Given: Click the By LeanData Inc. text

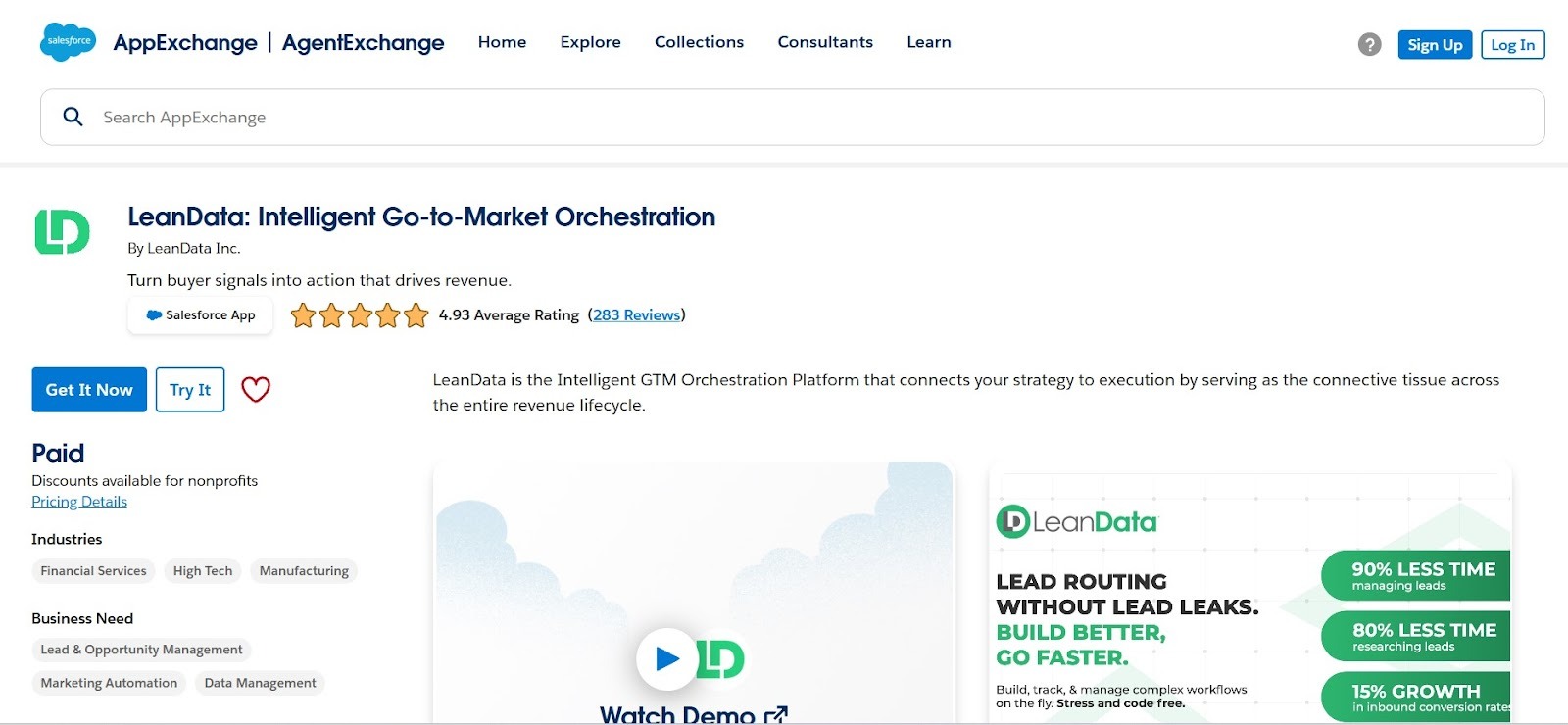Looking at the screenshot, I should pyautogui.click(x=184, y=249).
